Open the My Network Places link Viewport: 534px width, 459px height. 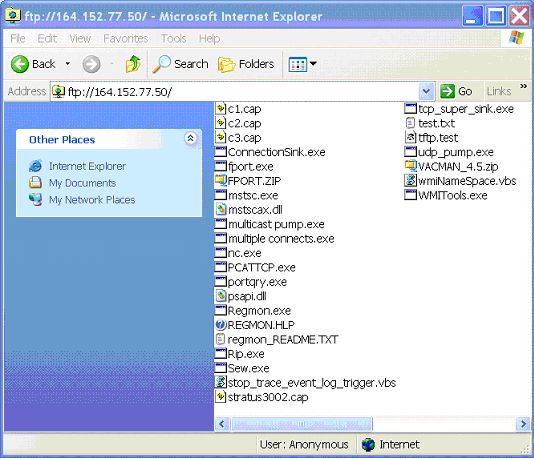[x=92, y=200]
